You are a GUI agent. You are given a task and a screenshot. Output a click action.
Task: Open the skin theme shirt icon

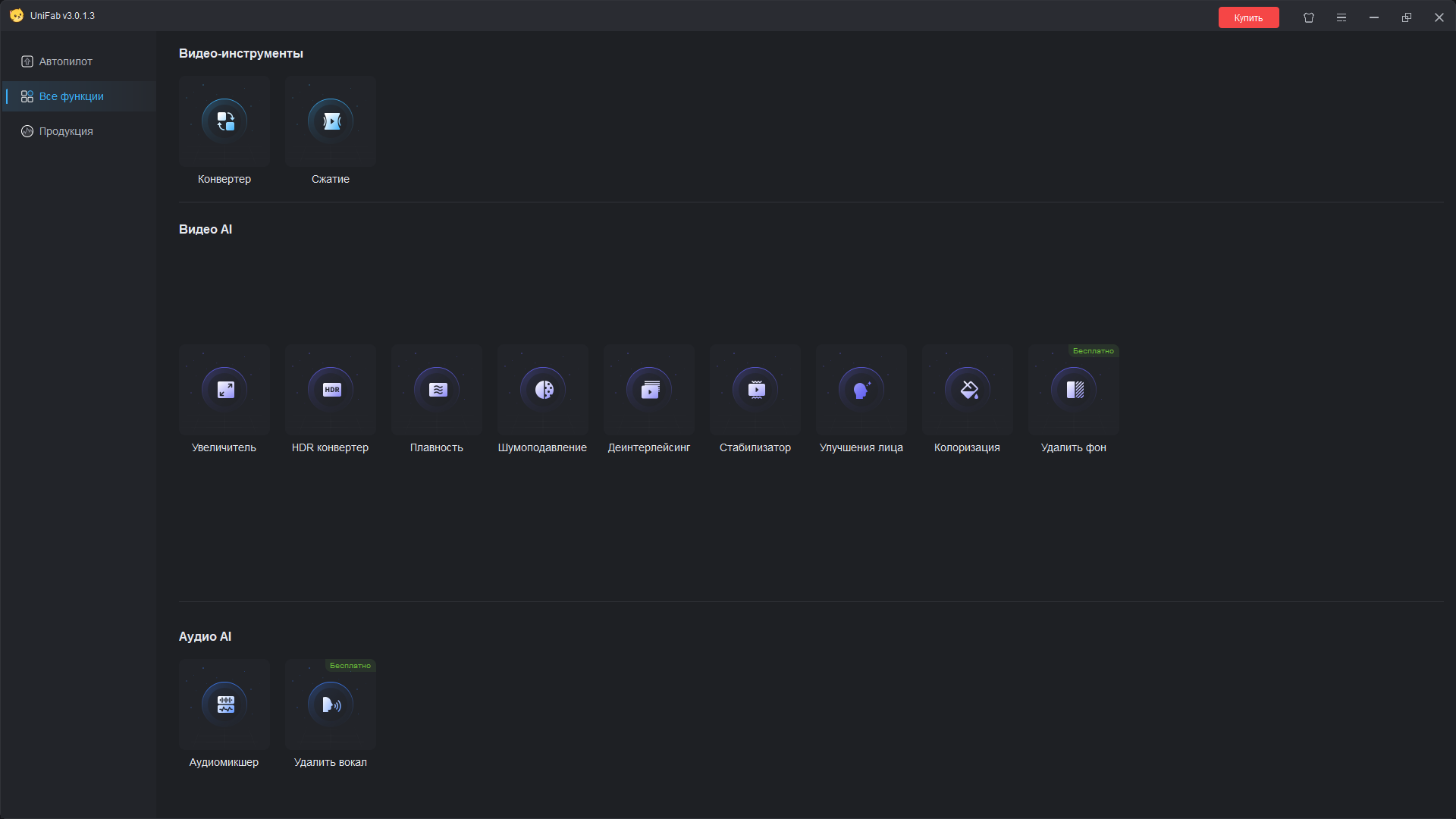[1309, 17]
